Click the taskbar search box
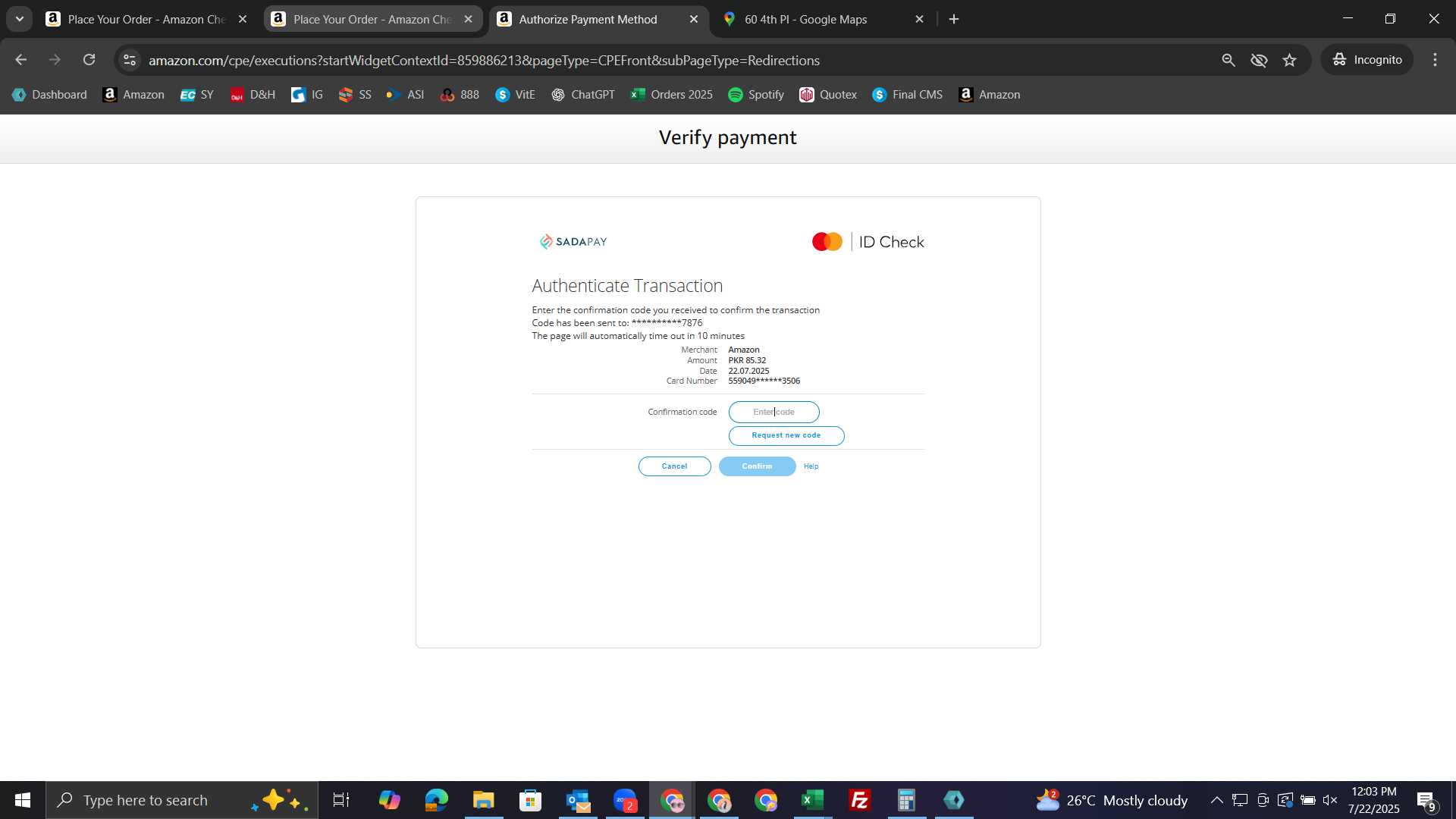Image resolution: width=1456 pixels, height=819 pixels. pos(182,800)
